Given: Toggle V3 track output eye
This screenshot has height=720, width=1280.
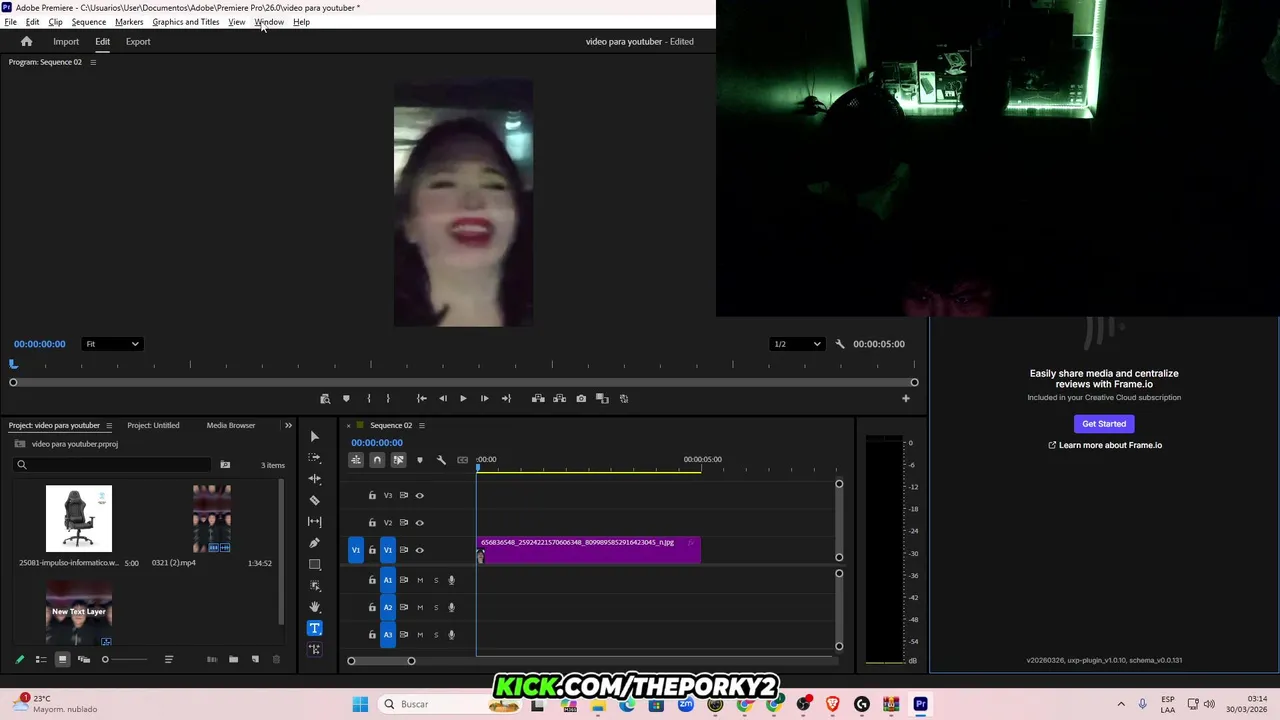Looking at the screenshot, I should click(419, 496).
